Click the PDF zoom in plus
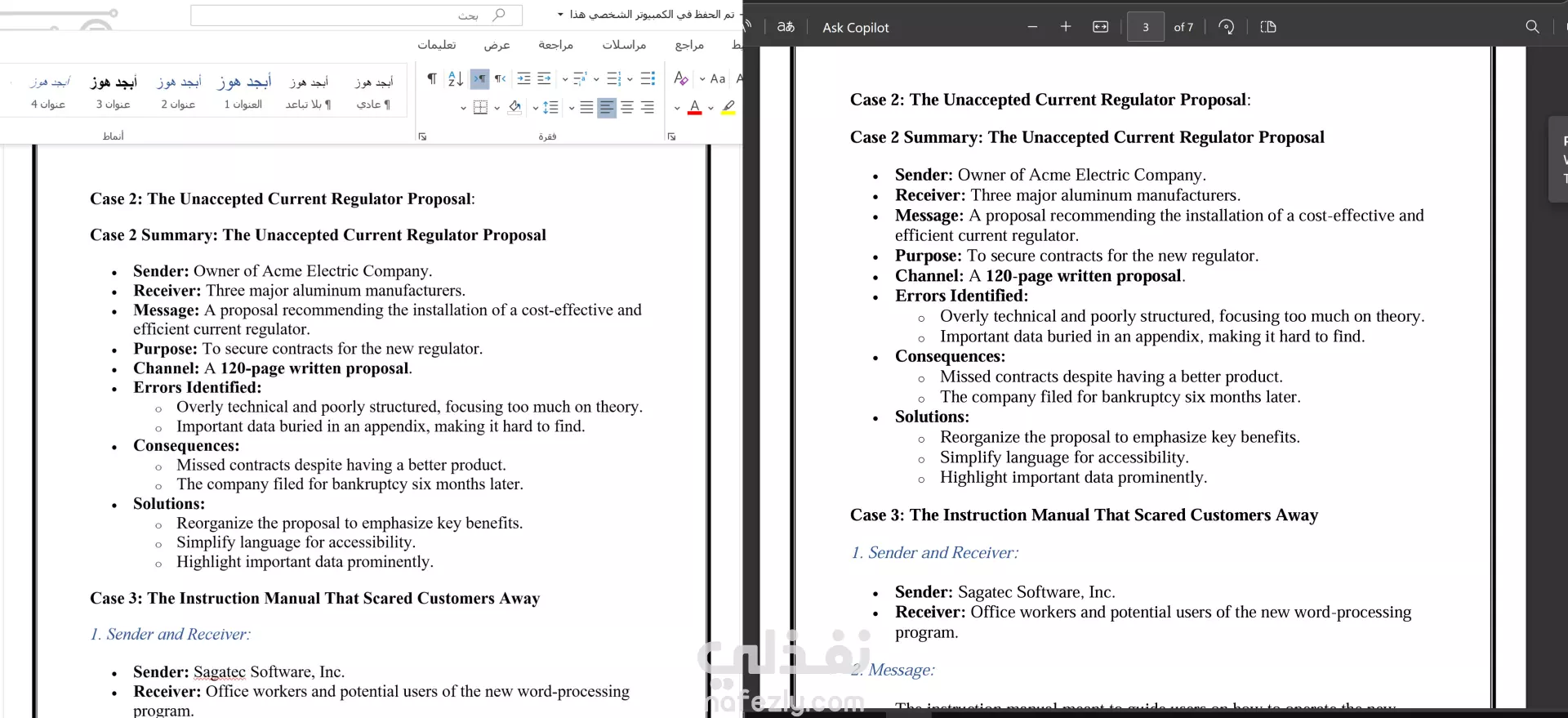Image resolution: width=1568 pixels, height=718 pixels. [1066, 27]
